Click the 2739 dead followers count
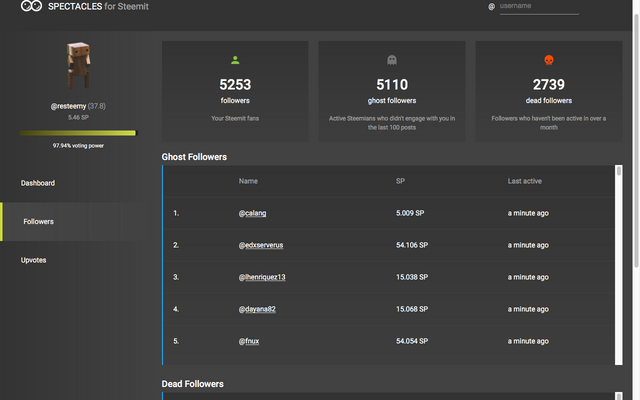The width and height of the screenshot is (640, 400). click(549, 84)
